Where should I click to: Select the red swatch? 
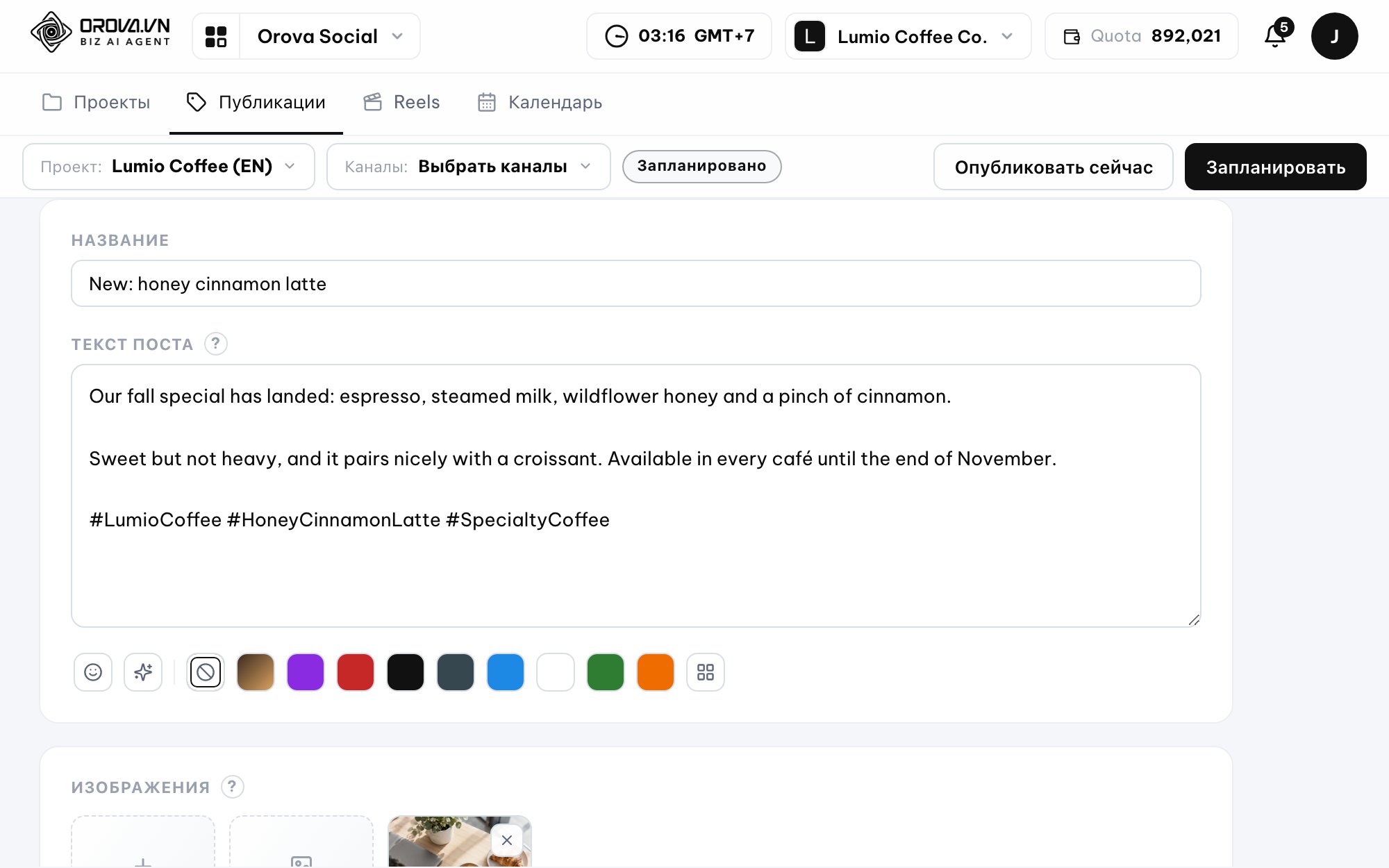(x=356, y=672)
